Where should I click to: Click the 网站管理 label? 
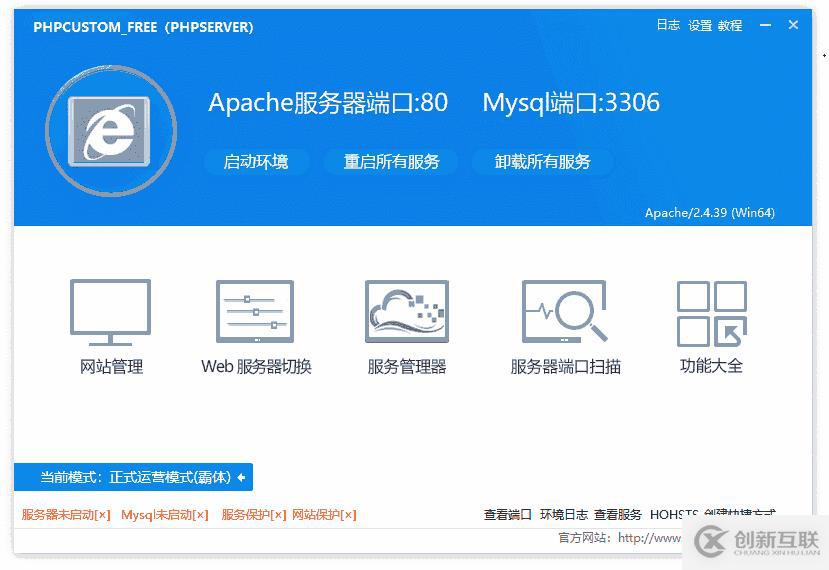coord(111,366)
